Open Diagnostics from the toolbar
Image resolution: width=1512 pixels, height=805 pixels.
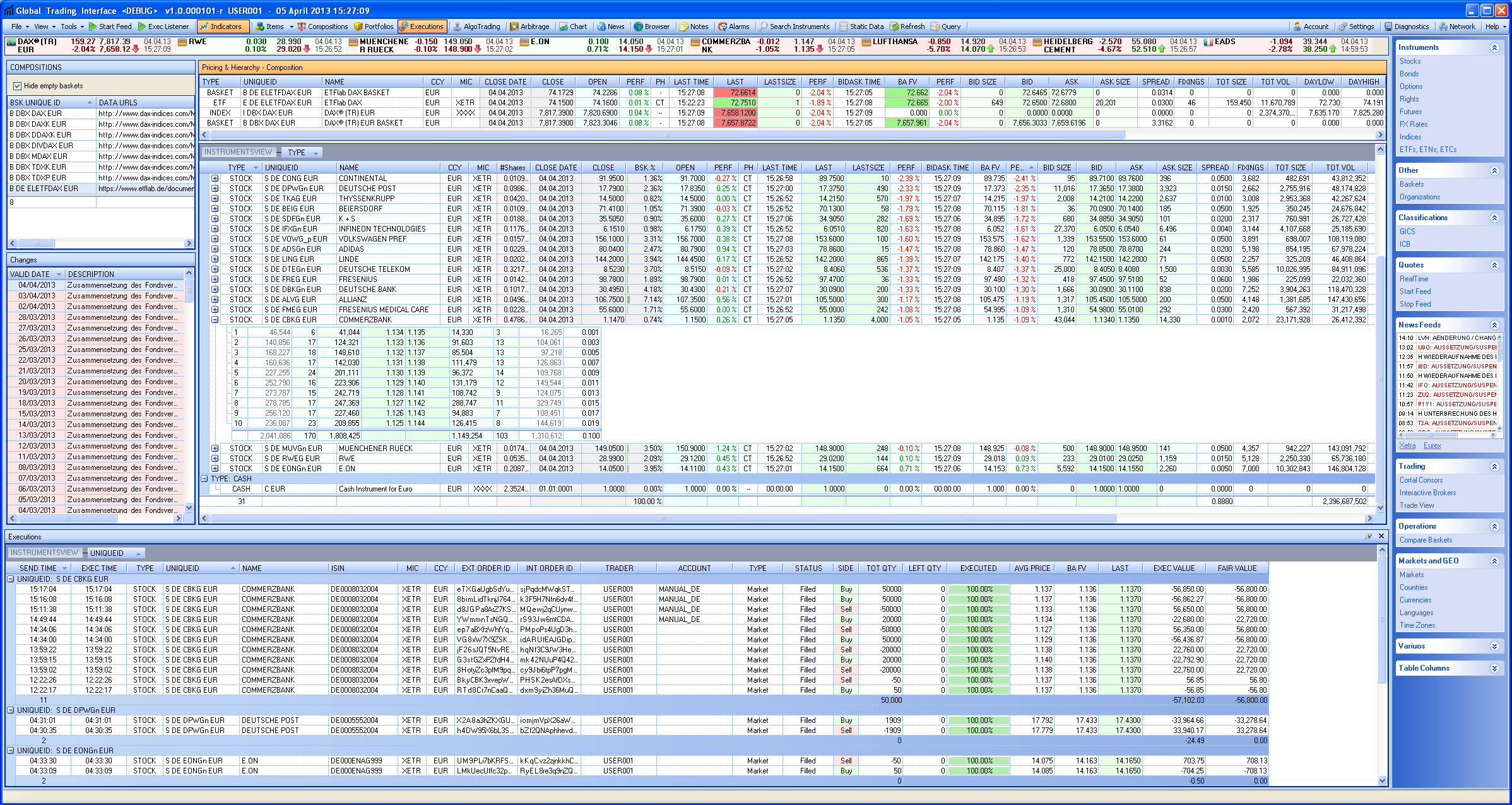coord(1406,26)
